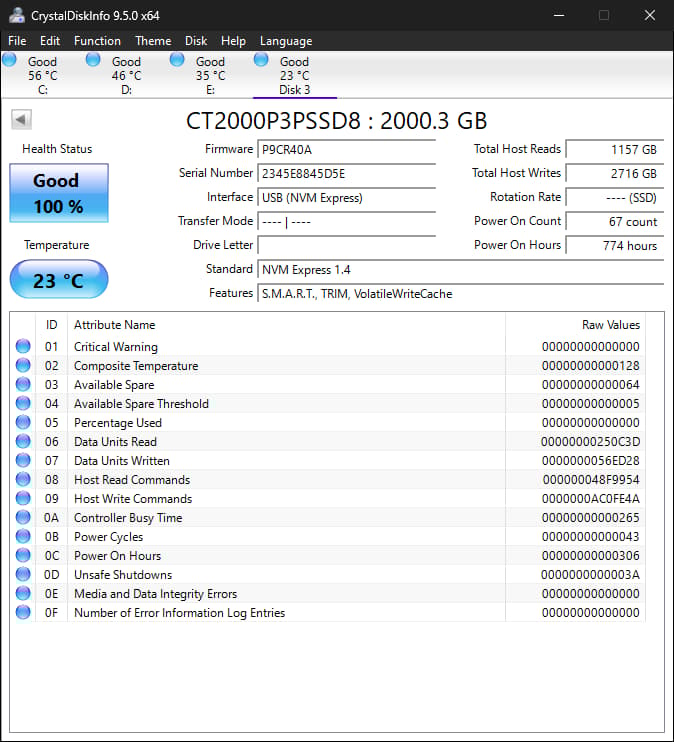Open the File menu
This screenshot has height=742, width=674.
17,41
